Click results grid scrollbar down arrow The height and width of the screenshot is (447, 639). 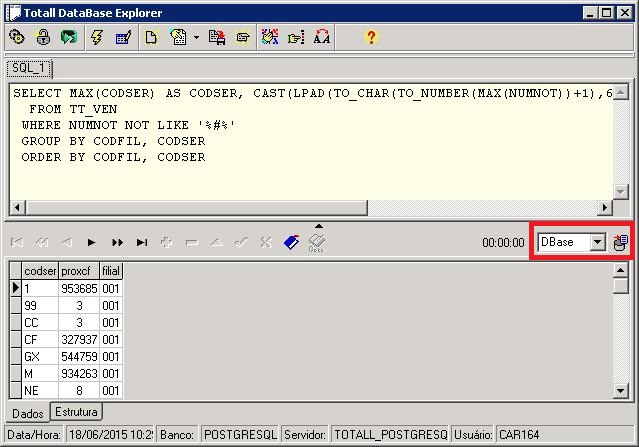(x=620, y=391)
